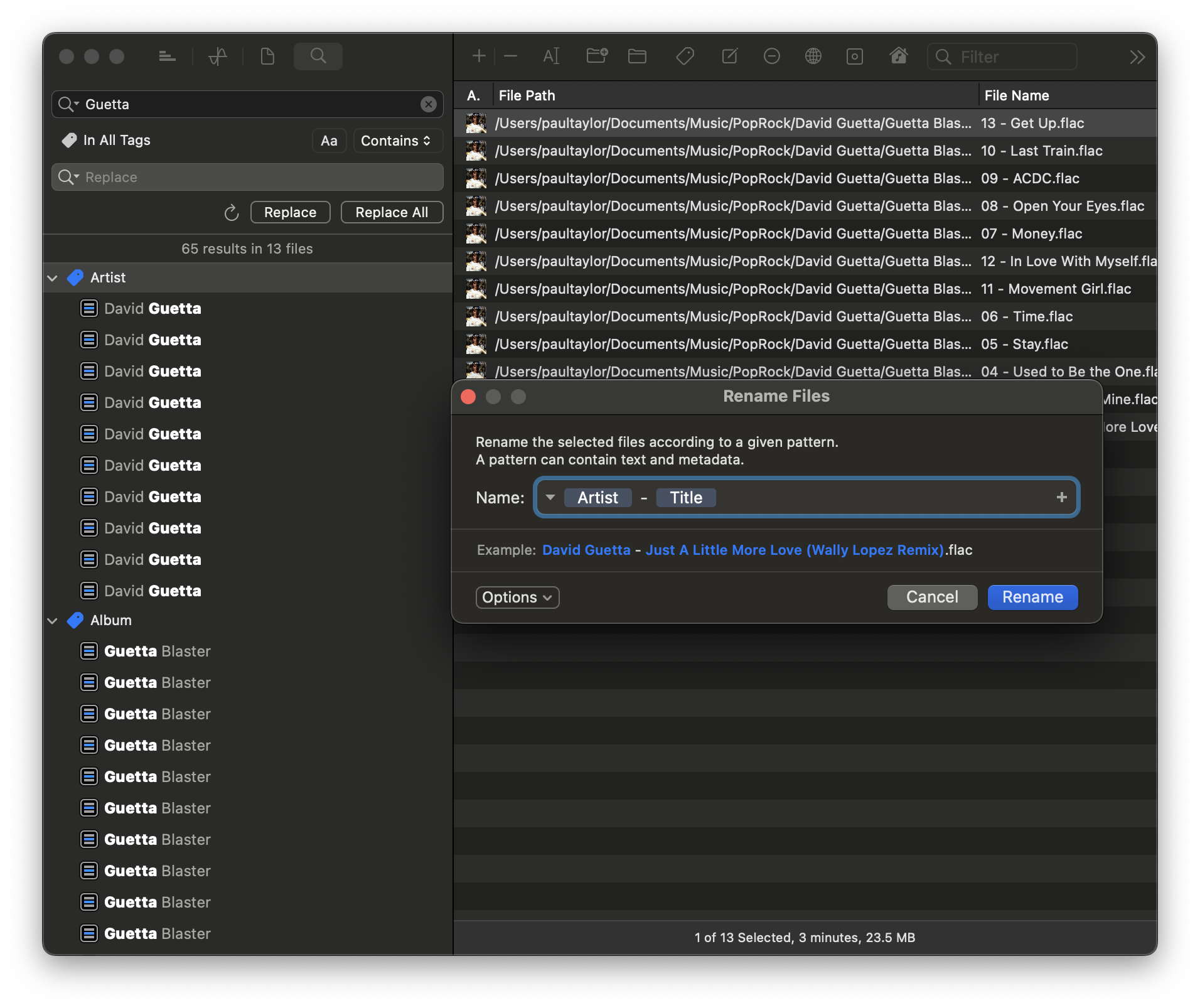Viewport: 1200px width, 1008px height.
Task: Select the row 10 - Last Train.flac
Action: (x=805, y=151)
